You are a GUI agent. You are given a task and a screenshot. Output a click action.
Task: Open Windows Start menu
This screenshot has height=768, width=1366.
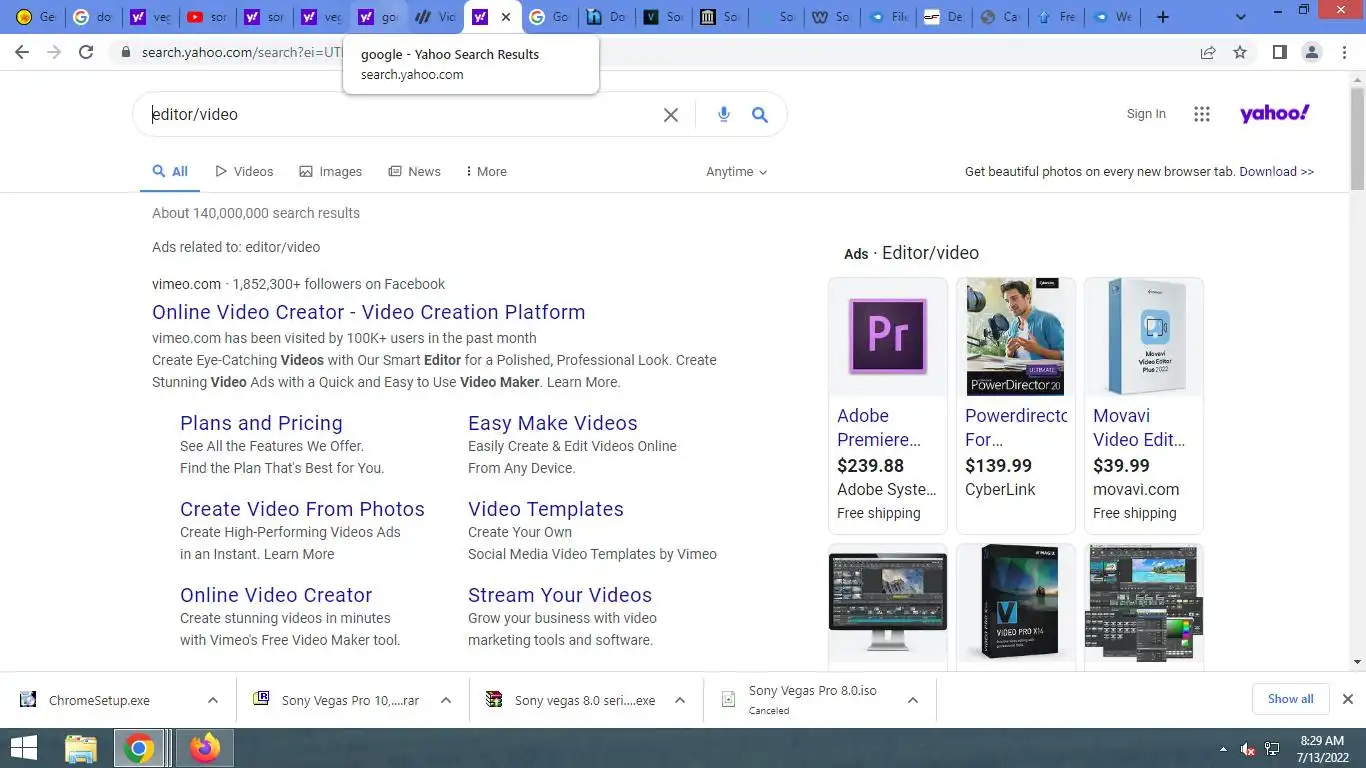pos(23,748)
